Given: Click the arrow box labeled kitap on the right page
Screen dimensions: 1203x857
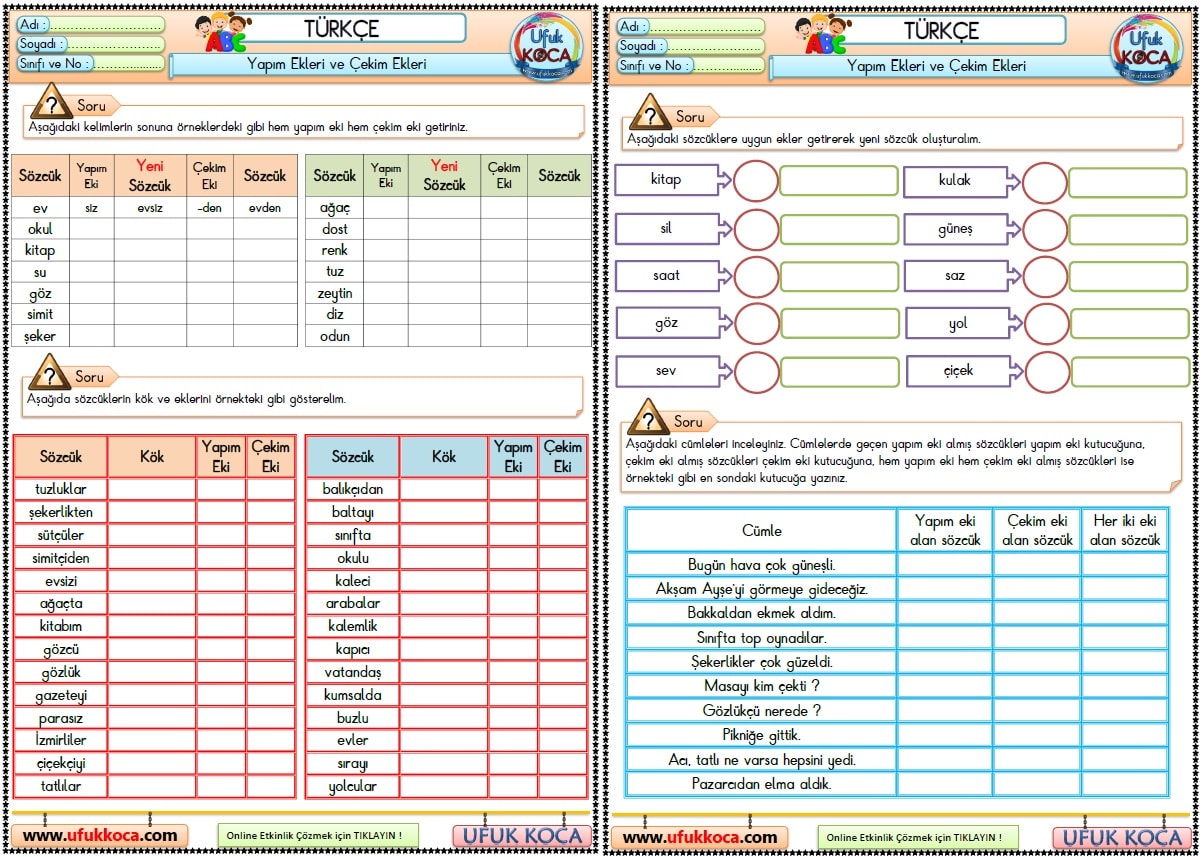Looking at the screenshot, I should point(672,180).
